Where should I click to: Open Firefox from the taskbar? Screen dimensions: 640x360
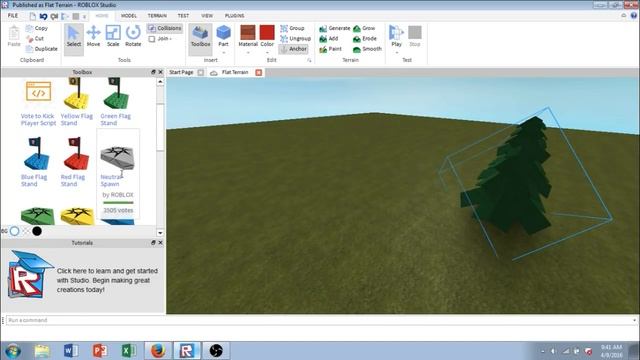[x=158, y=351]
